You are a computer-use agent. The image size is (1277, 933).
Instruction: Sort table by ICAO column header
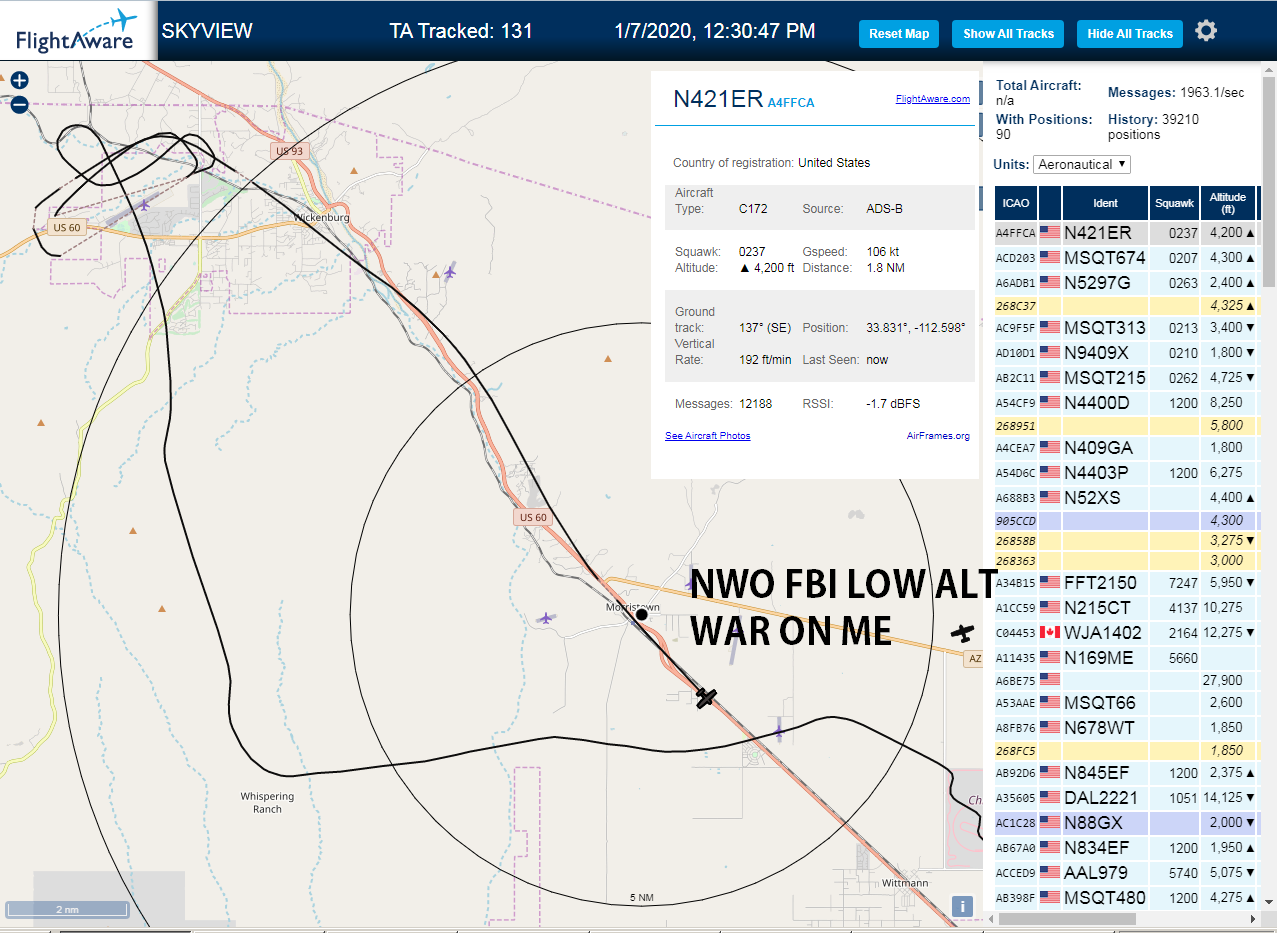1016,203
